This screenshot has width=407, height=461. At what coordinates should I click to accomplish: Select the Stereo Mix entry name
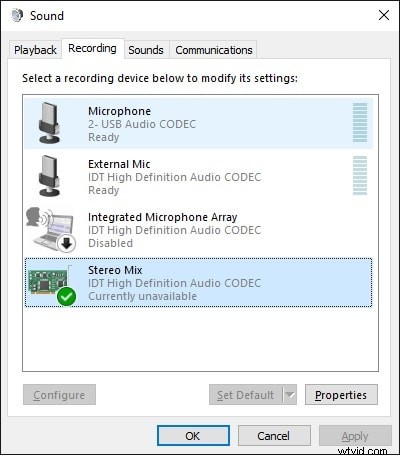pyautogui.click(x=115, y=270)
